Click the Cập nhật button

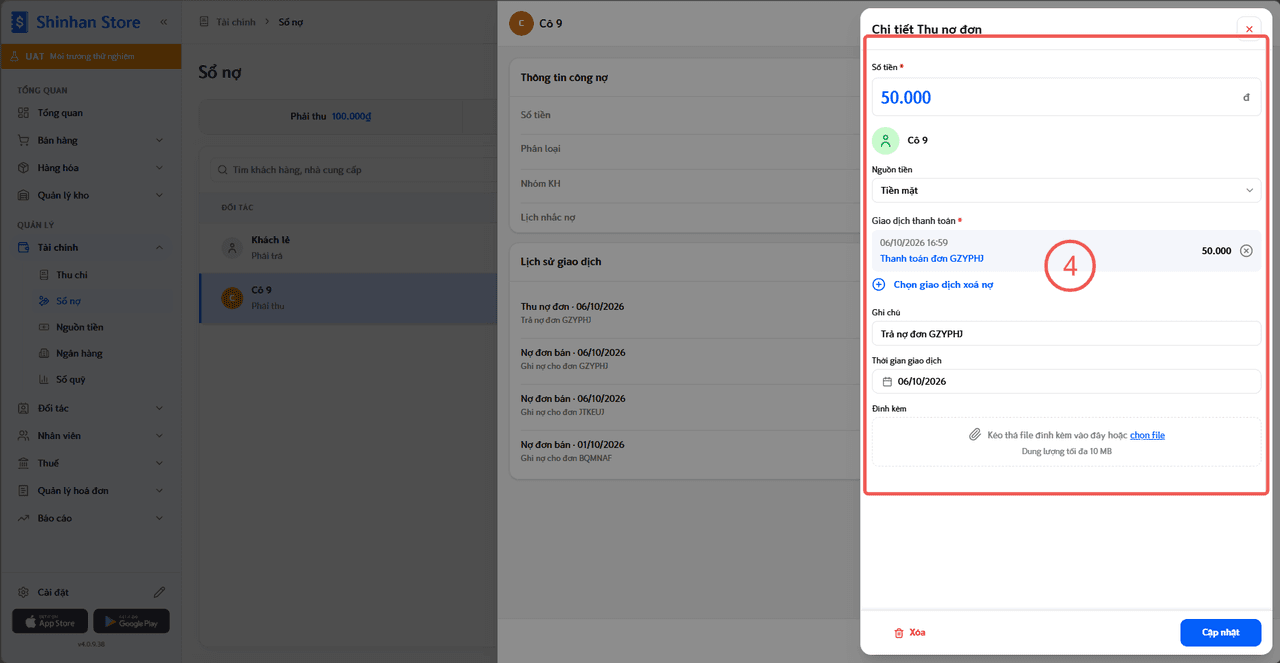pos(1220,633)
